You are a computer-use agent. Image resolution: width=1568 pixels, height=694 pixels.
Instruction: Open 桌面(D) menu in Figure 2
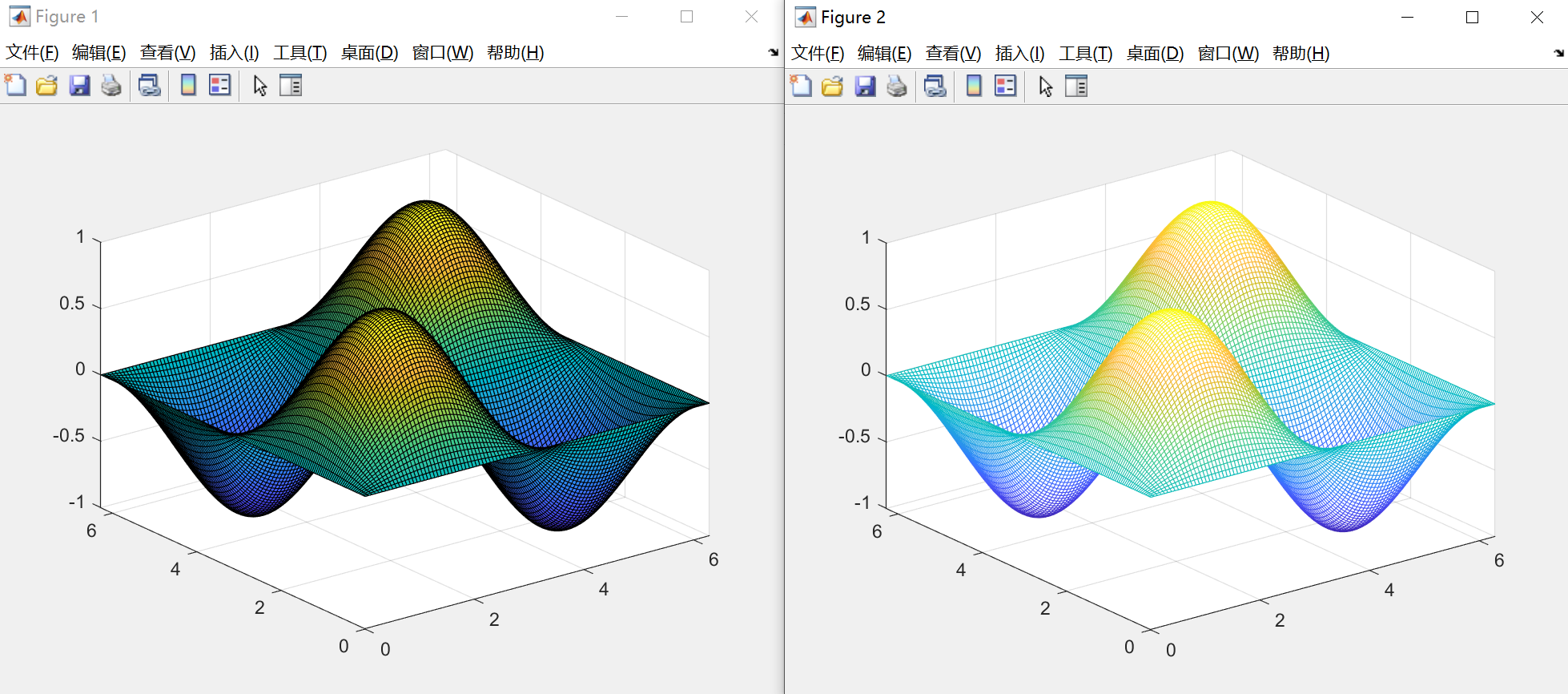coord(1155,54)
